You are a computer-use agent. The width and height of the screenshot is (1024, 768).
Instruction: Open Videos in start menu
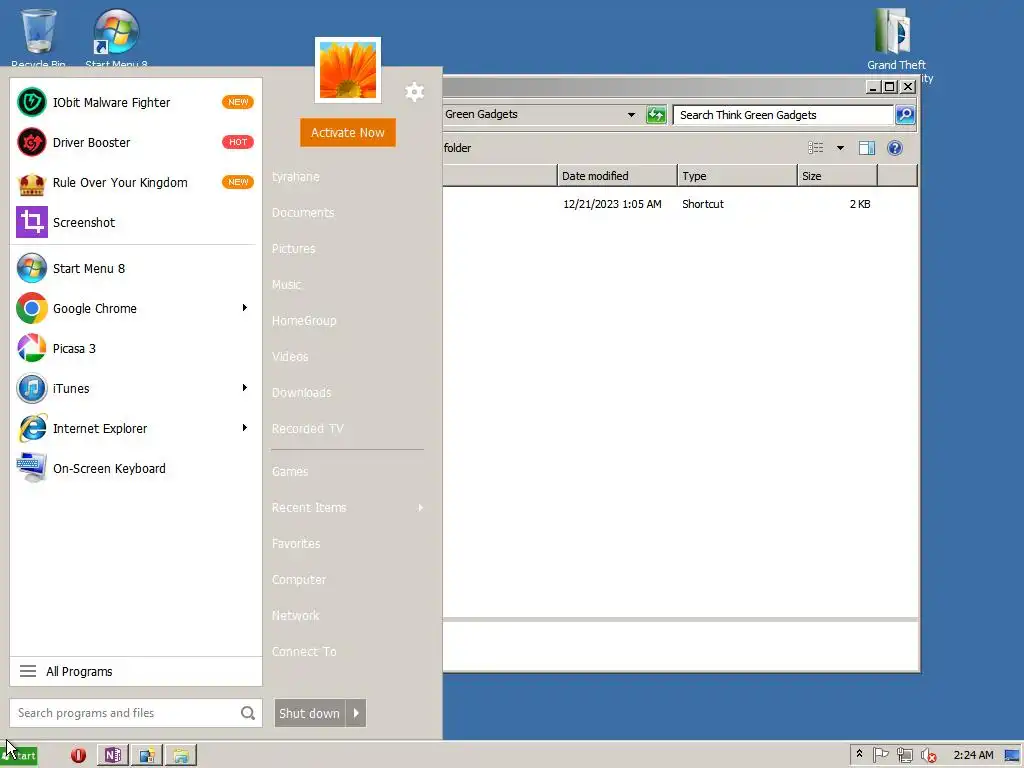pyautogui.click(x=290, y=357)
